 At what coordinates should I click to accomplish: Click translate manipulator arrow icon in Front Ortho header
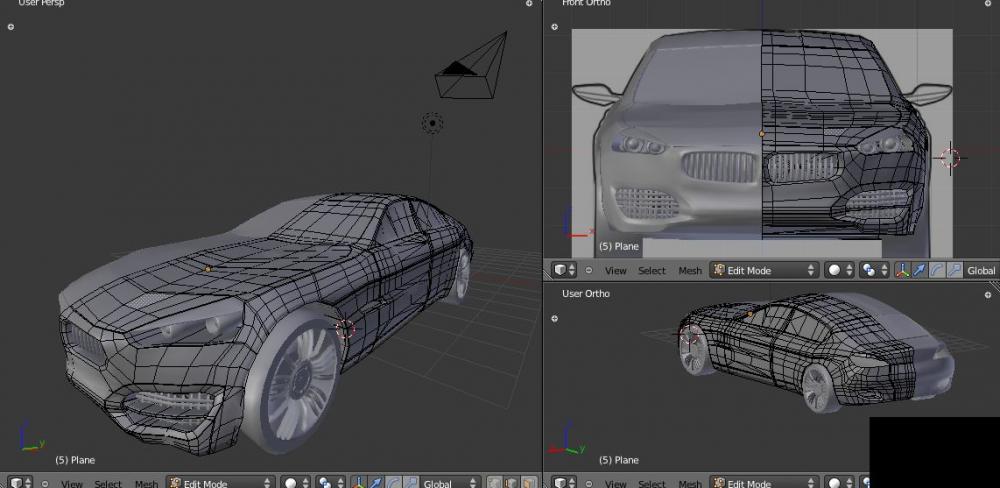(921, 270)
